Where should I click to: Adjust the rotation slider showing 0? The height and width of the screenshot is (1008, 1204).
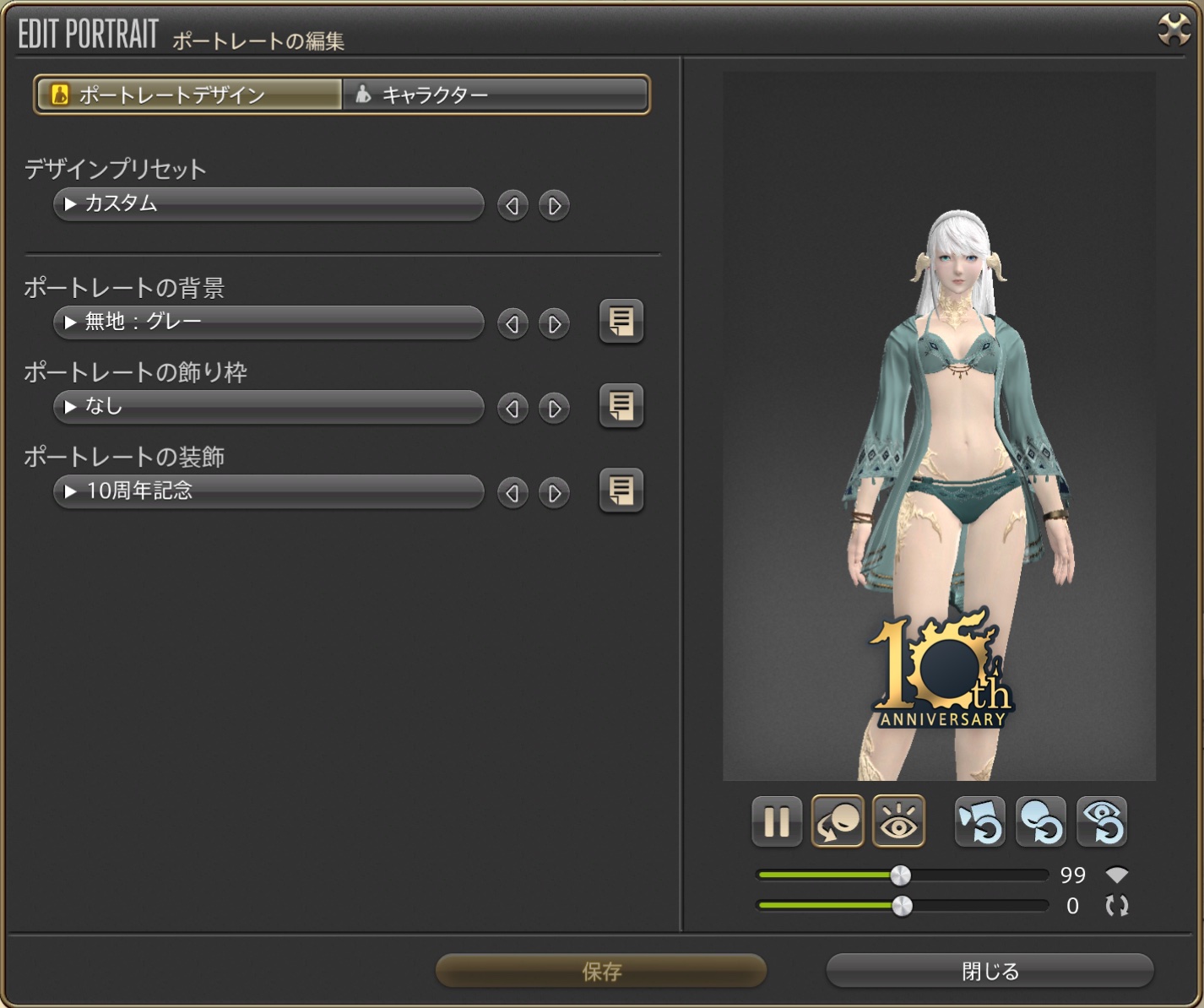point(902,906)
